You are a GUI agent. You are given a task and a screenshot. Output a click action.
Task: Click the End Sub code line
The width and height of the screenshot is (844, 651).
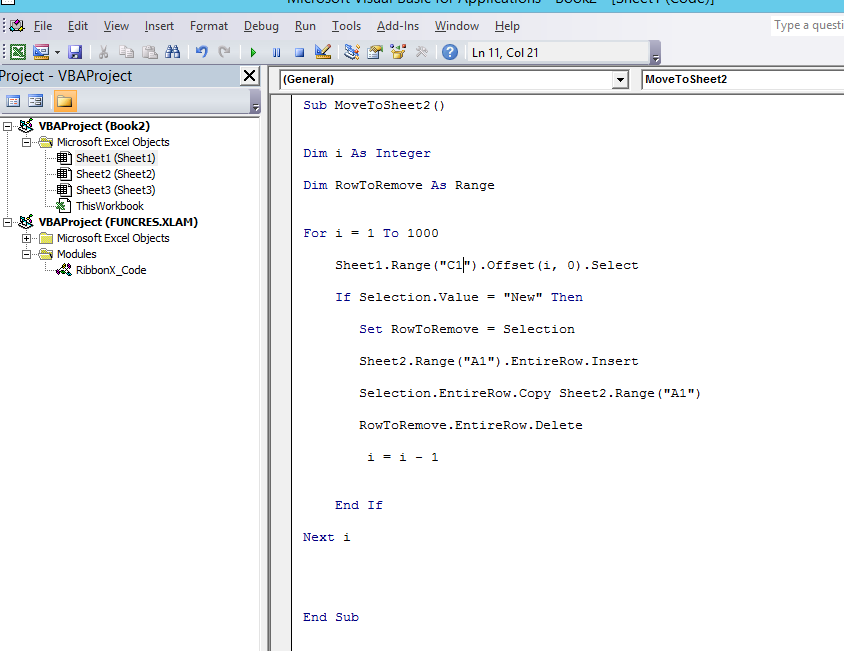330,617
